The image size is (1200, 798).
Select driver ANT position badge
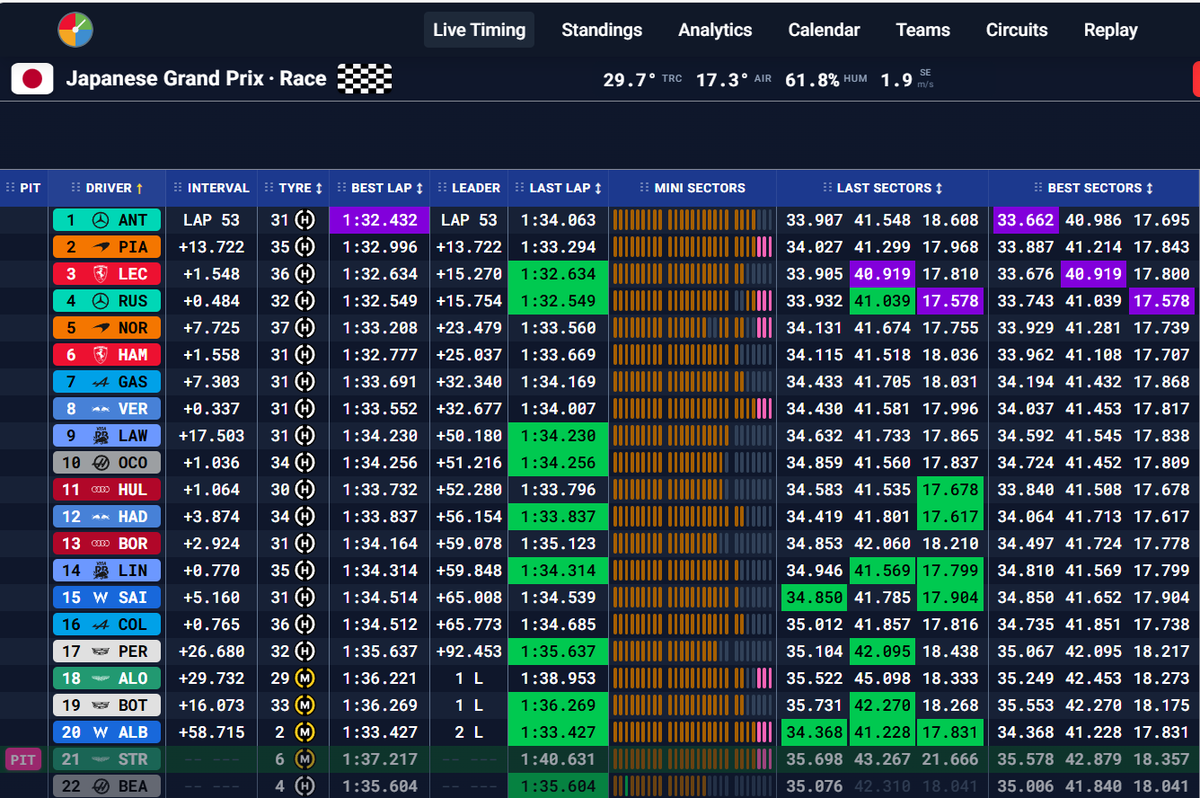pyautogui.click(x=106, y=220)
